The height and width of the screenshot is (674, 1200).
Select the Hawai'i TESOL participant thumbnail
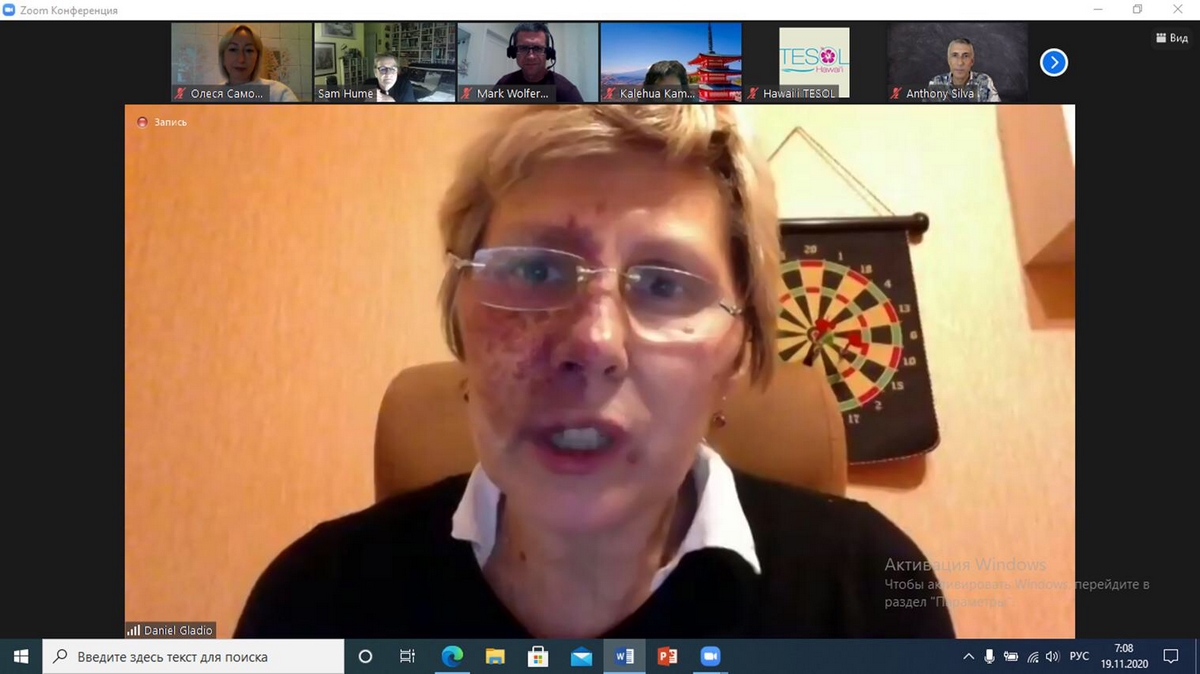tap(814, 63)
